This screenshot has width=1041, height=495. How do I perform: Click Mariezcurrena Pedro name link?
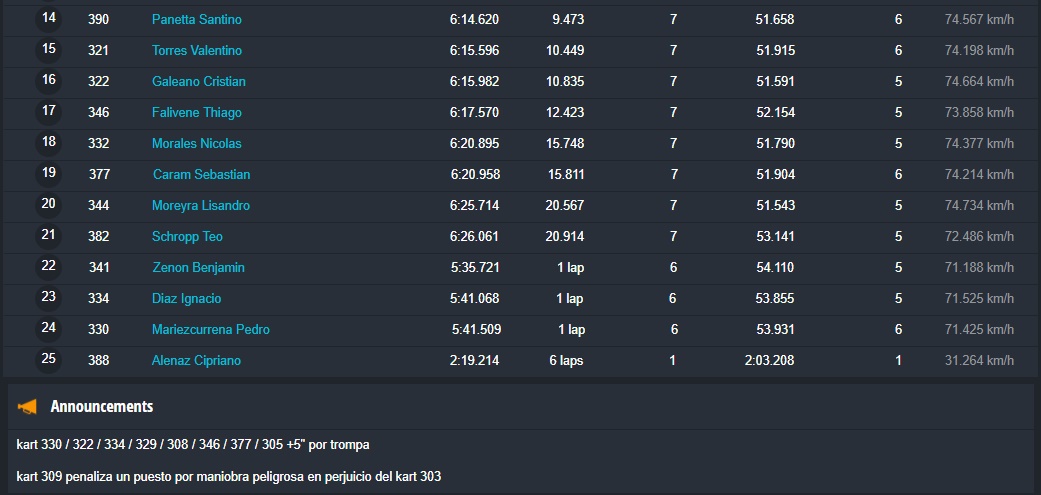210,330
